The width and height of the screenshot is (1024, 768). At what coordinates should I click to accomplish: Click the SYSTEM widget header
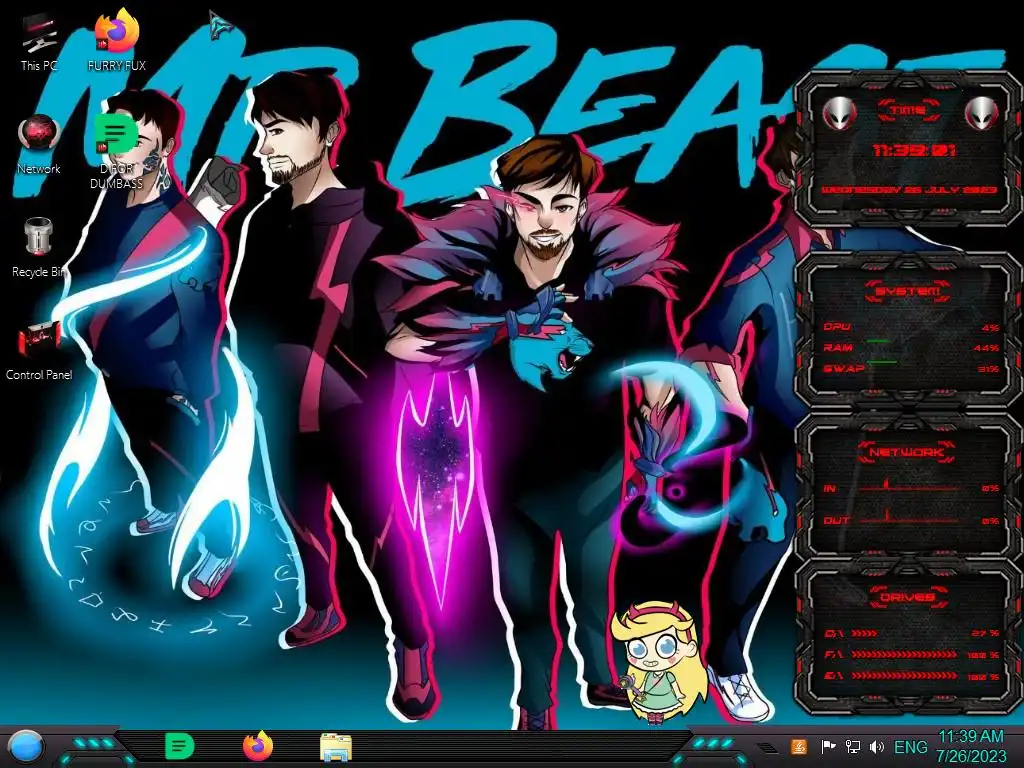pos(908,291)
